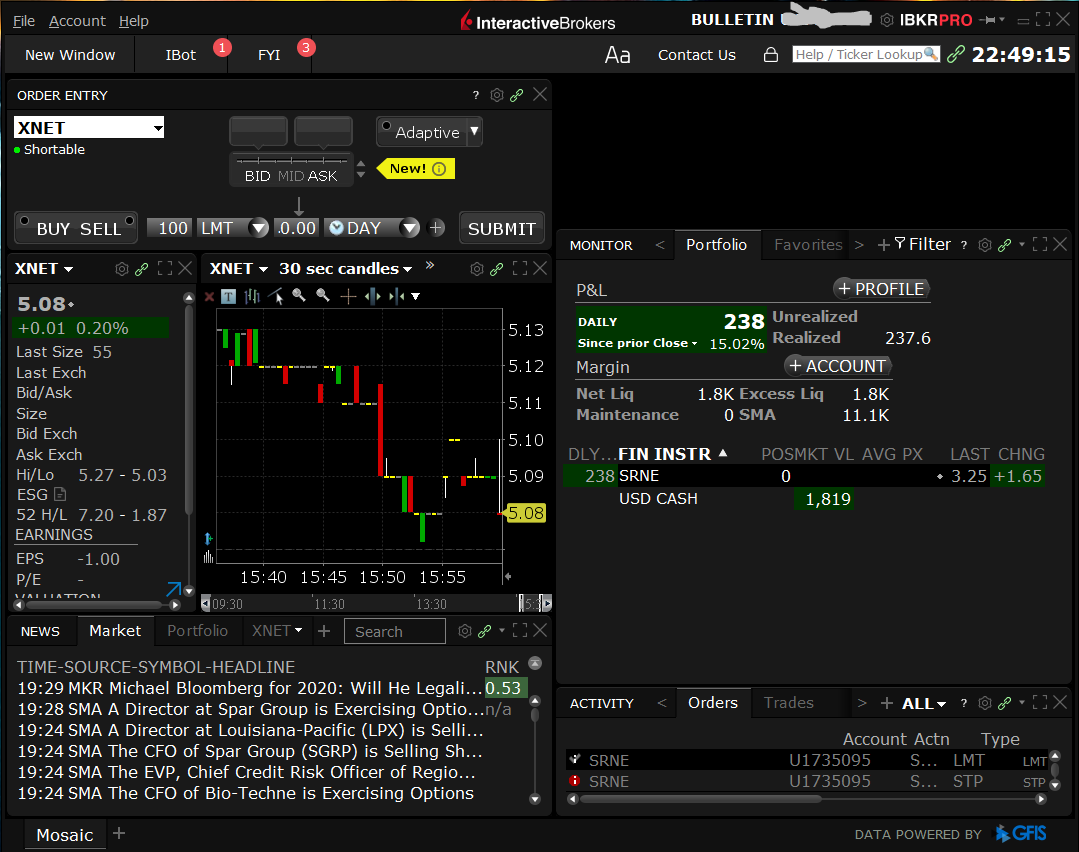
Task: Click the font size Aa icon
Action: (x=617, y=55)
